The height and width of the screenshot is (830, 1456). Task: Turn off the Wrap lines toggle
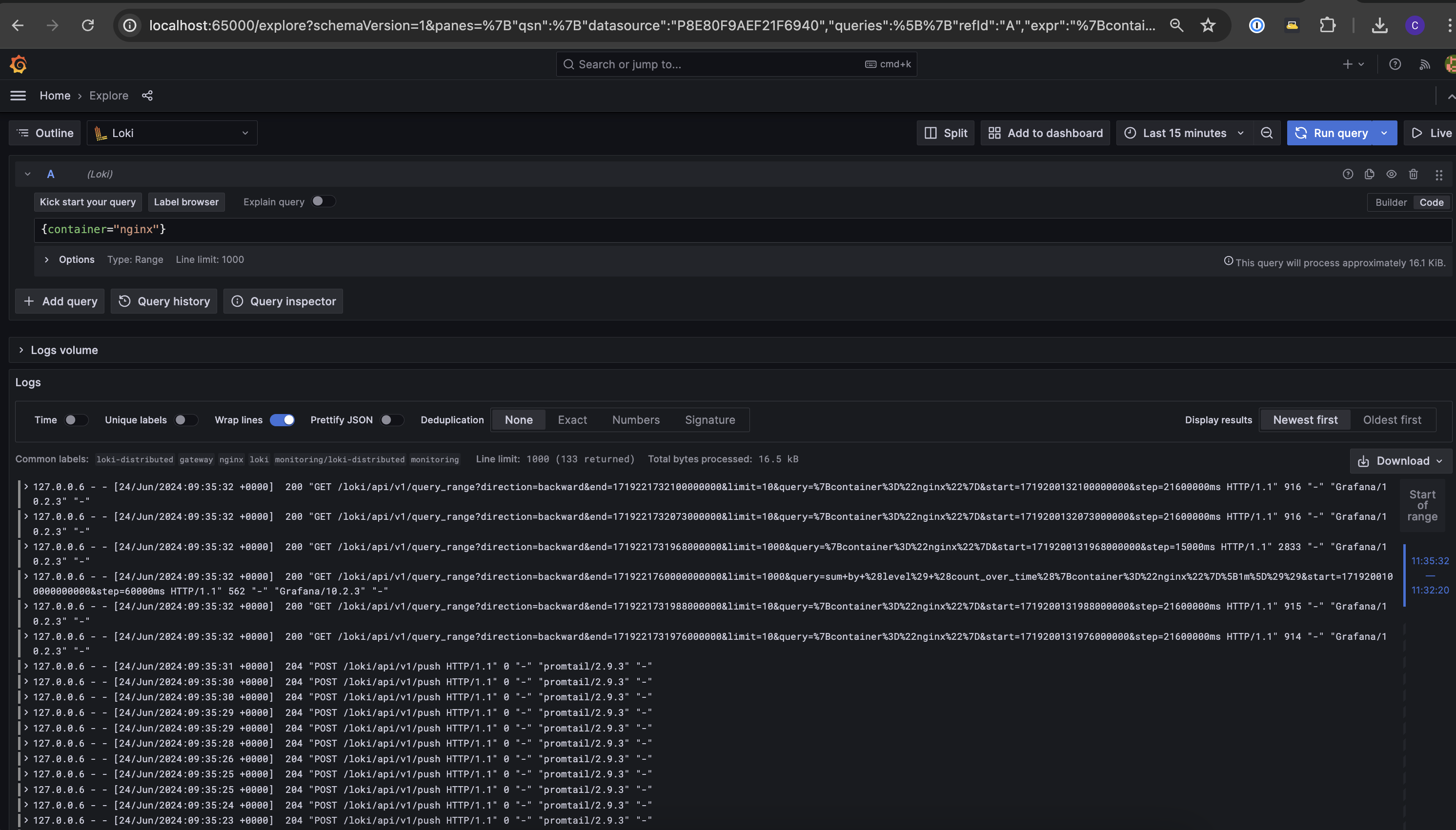coord(283,420)
